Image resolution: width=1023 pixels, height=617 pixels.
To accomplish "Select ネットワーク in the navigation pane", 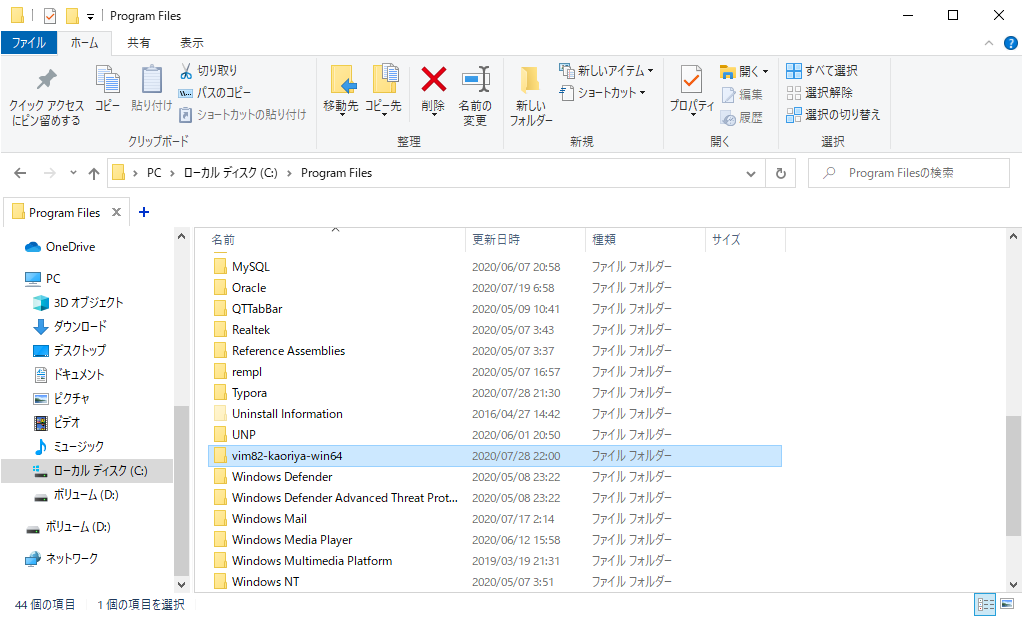I will 61,559.
